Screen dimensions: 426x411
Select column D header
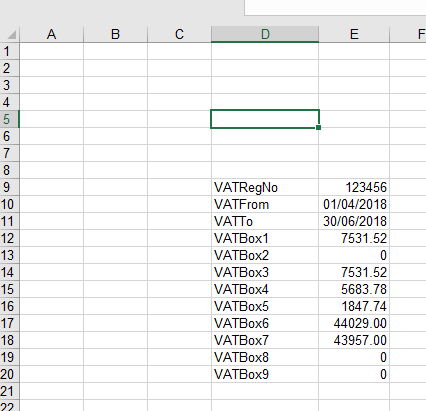coord(265,34)
